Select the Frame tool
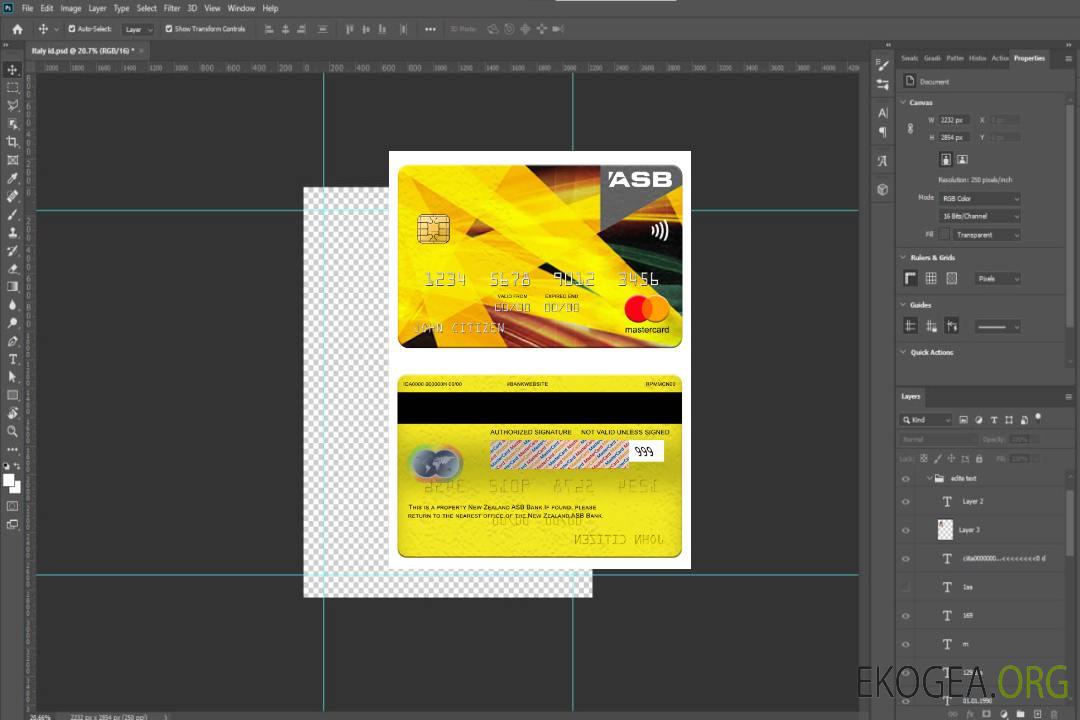 [12, 160]
